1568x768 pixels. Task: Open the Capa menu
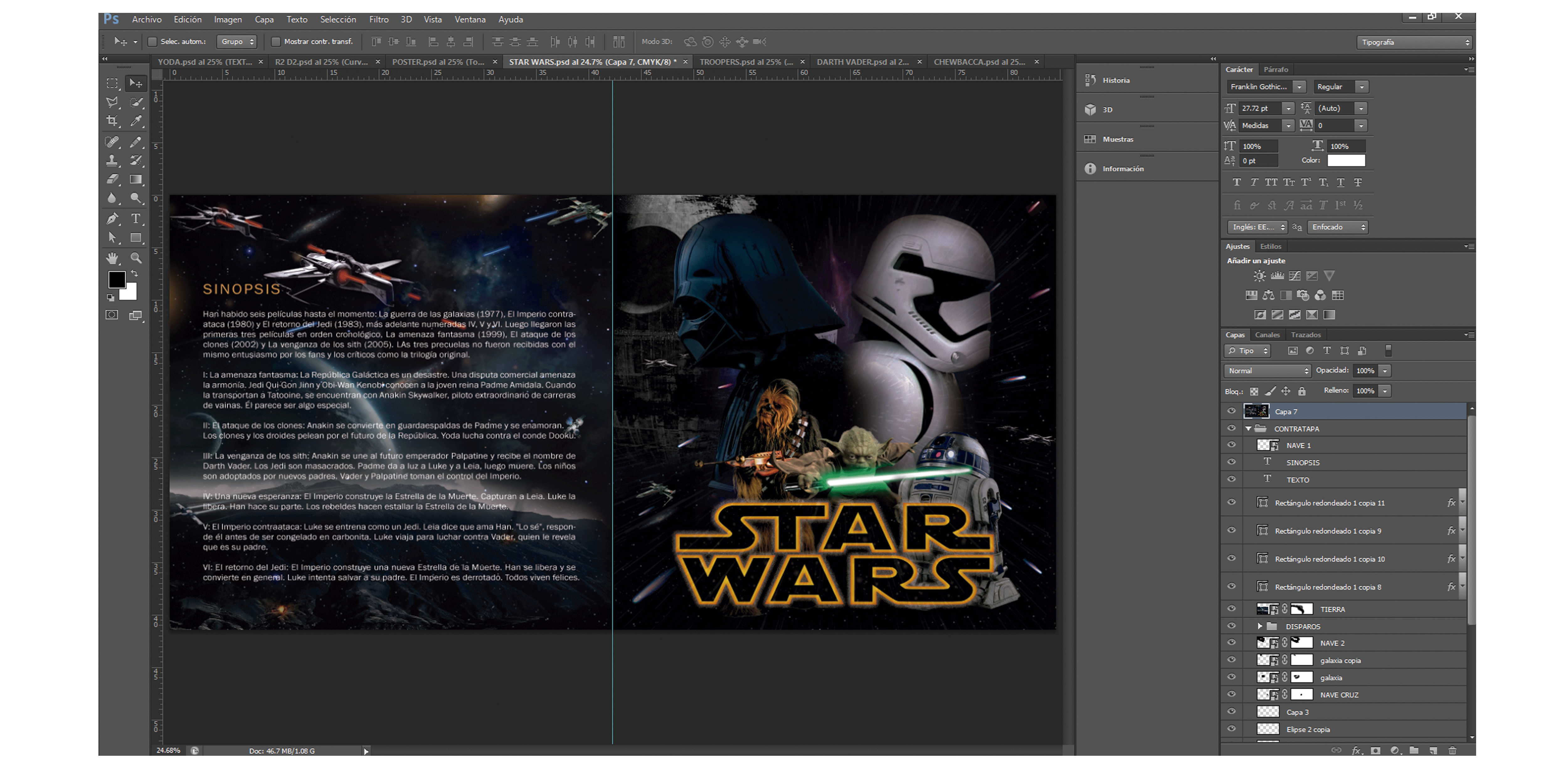[x=264, y=19]
